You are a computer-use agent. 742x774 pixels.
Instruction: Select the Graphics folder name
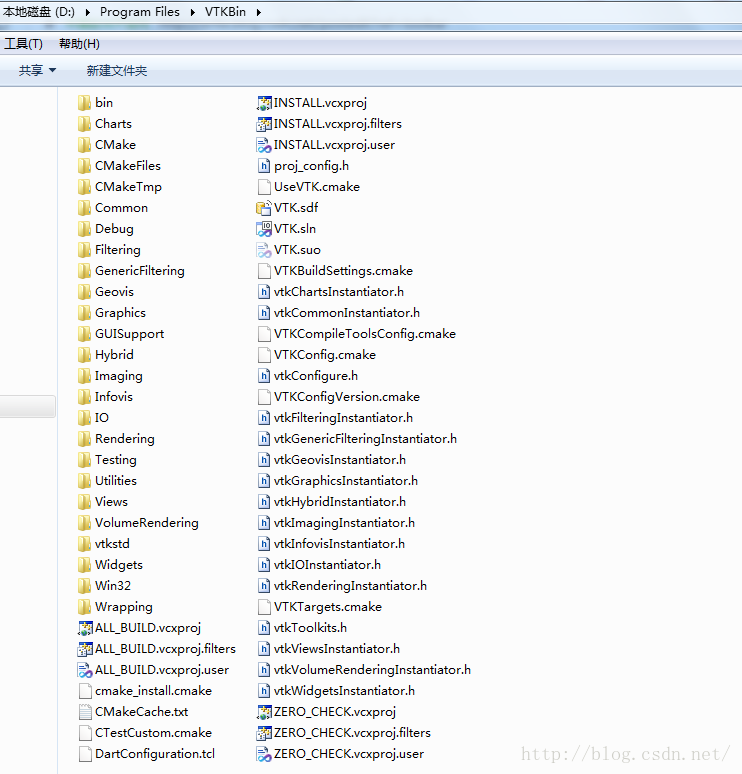point(120,312)
